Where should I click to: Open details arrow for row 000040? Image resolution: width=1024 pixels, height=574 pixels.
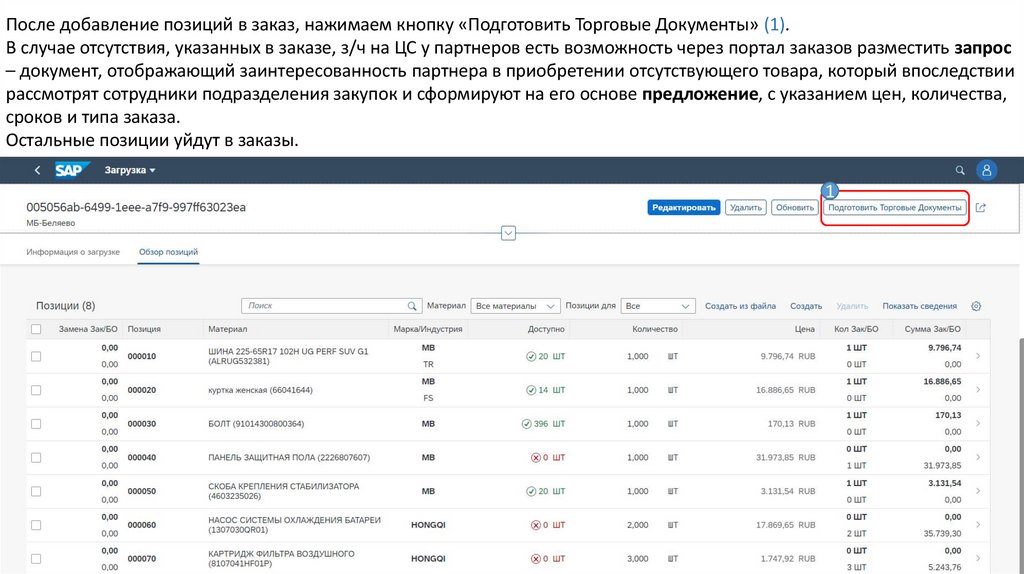coord(978,457)
